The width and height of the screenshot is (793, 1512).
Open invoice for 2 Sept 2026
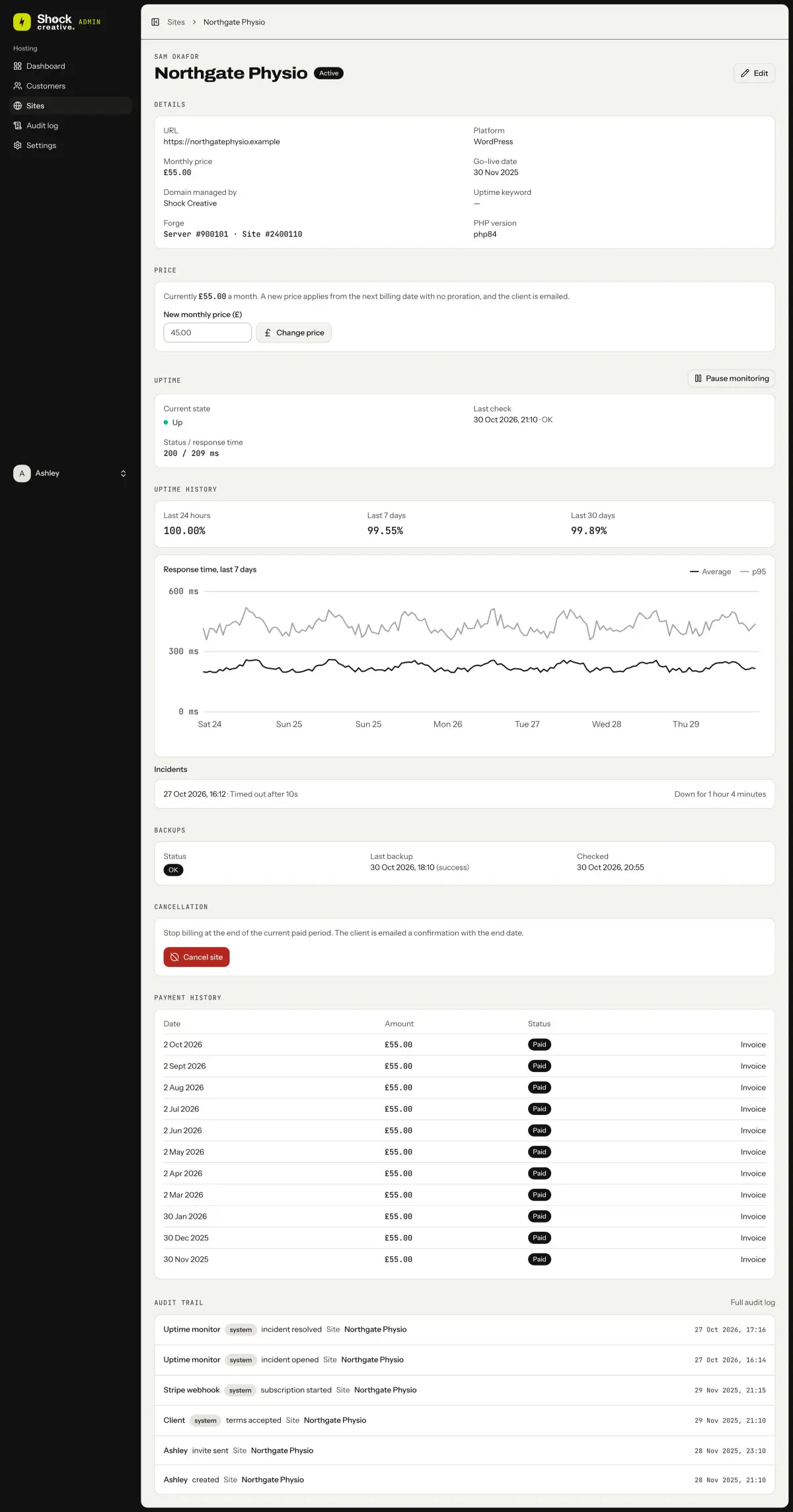753,1066
